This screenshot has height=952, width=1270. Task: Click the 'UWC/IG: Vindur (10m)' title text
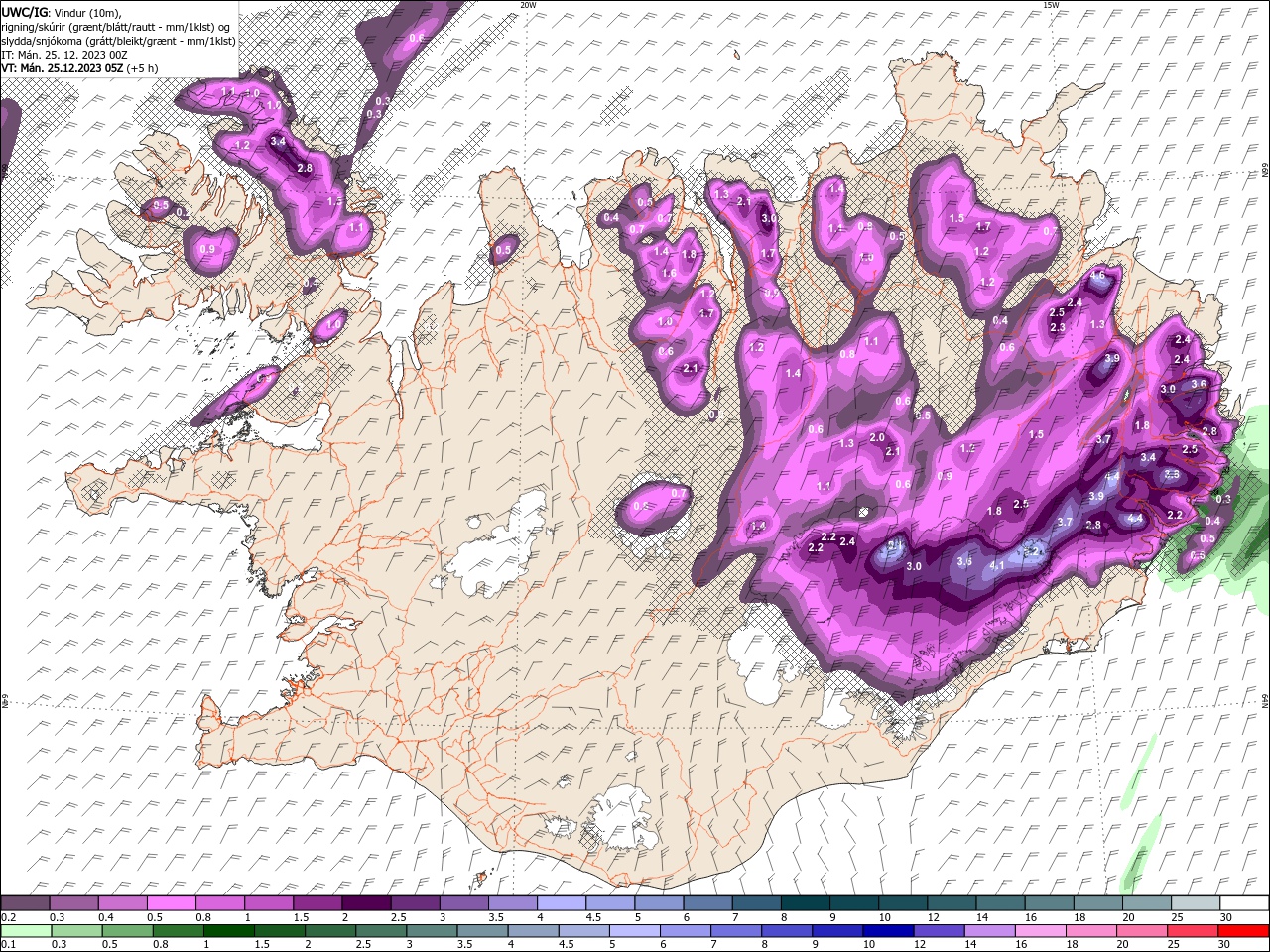[61, 12]
